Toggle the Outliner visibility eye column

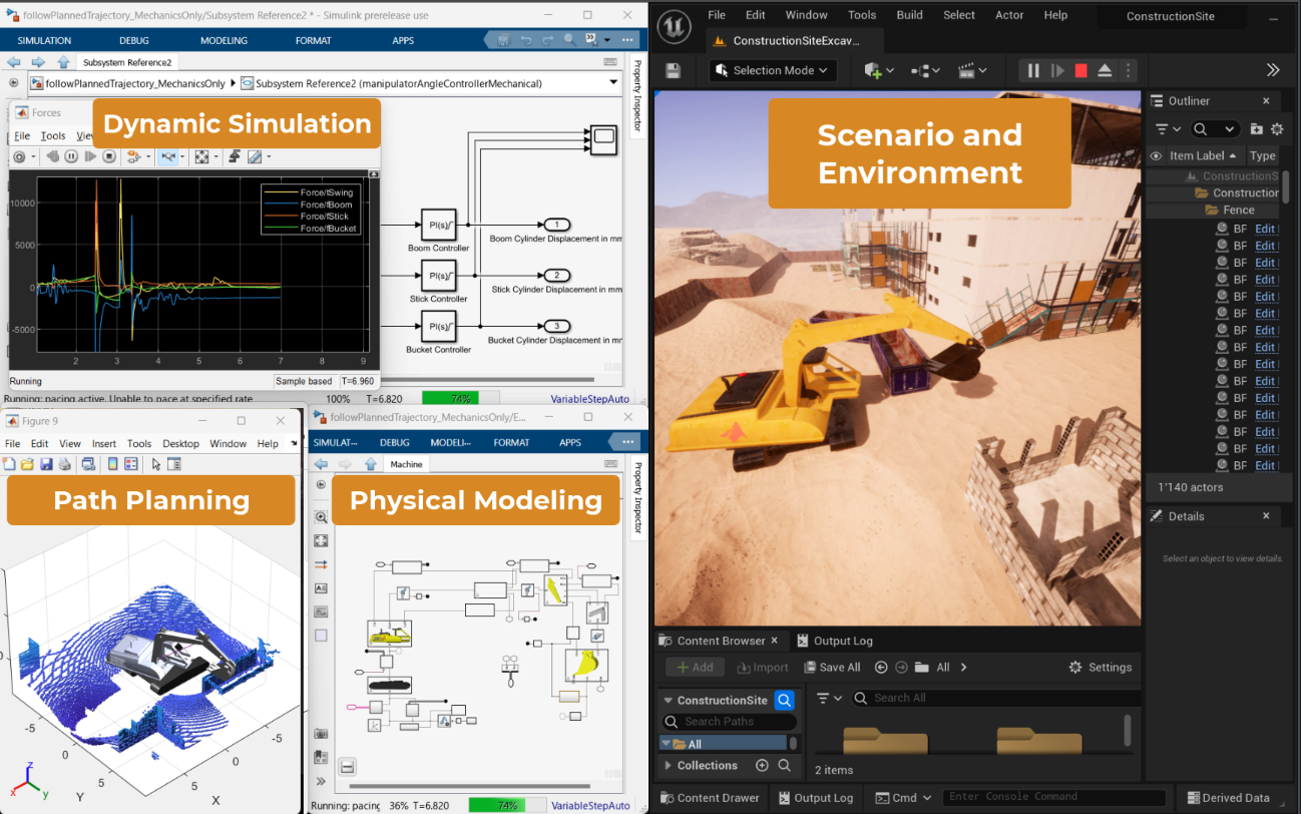coord(1156,156)
